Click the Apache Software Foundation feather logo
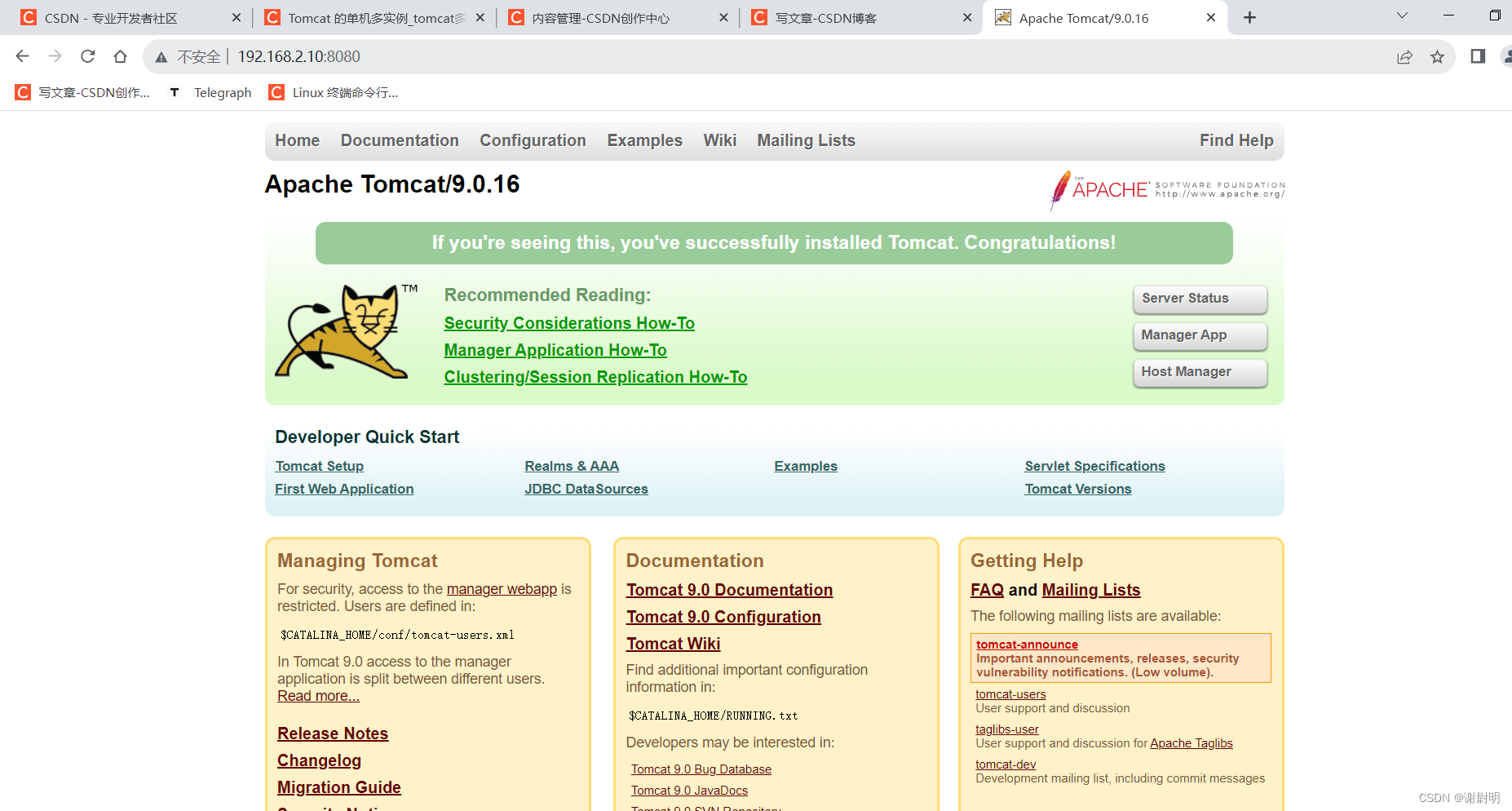Viewport: 1512px width, 811px height. [x=1167, y=190]
